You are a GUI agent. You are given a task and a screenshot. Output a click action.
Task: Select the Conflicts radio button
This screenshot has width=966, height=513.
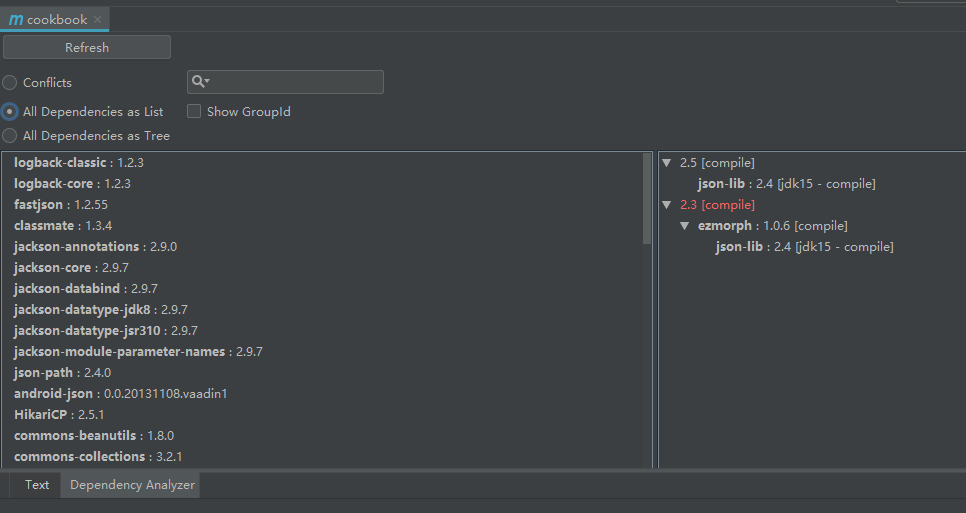point(9,83)
